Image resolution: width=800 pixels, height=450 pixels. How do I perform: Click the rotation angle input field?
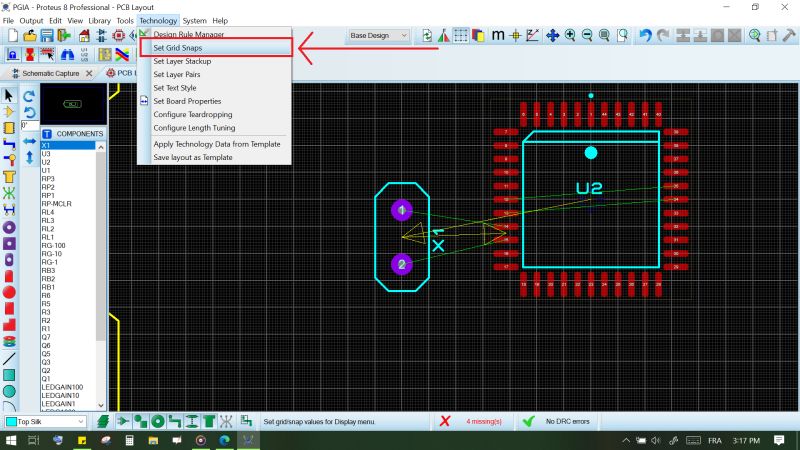pyautogui.click(x=30, y=125)
